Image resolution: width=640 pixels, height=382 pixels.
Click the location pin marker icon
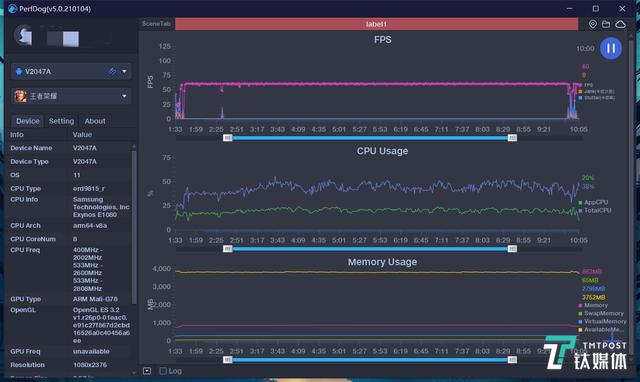tap(593, 24)
